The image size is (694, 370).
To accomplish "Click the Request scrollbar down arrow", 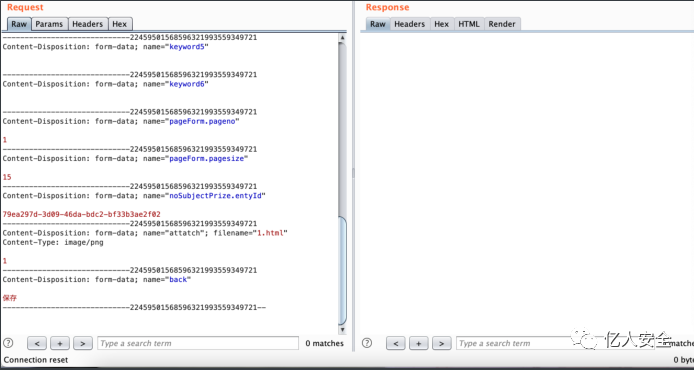I will click(x=342, y=330).
